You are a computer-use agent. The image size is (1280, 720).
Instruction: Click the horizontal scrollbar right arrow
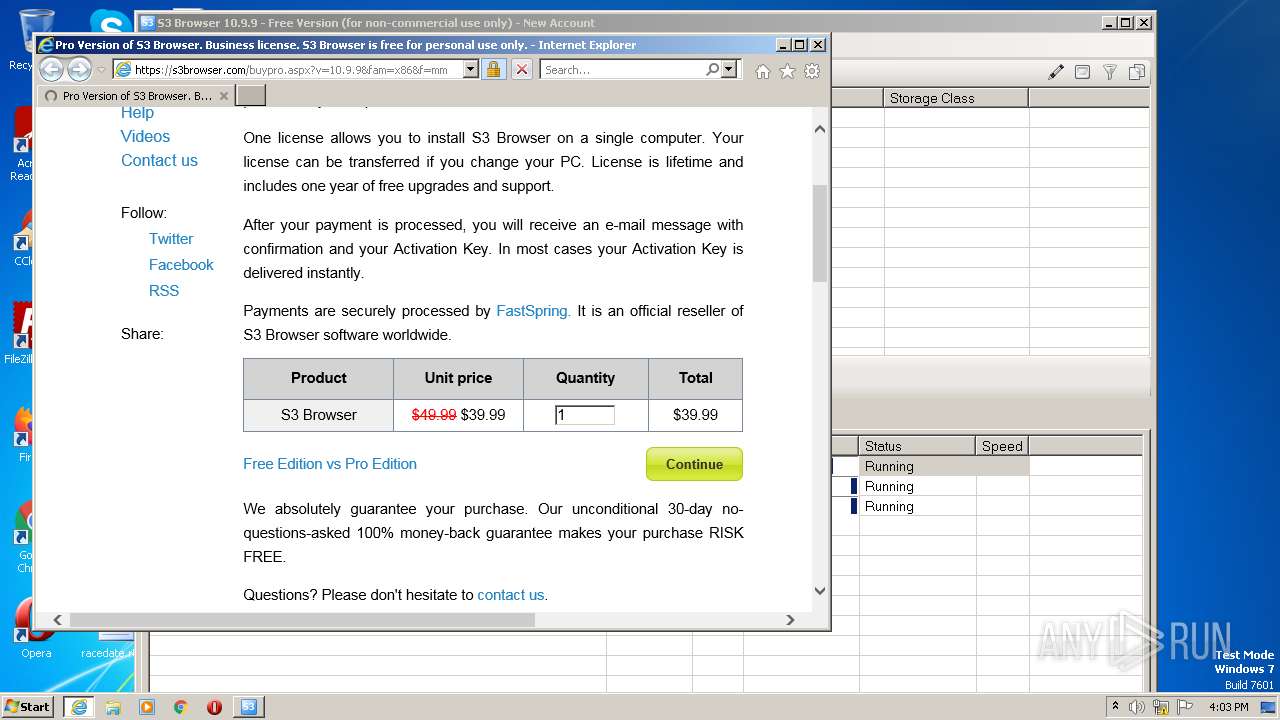click(x=790, y=620)
